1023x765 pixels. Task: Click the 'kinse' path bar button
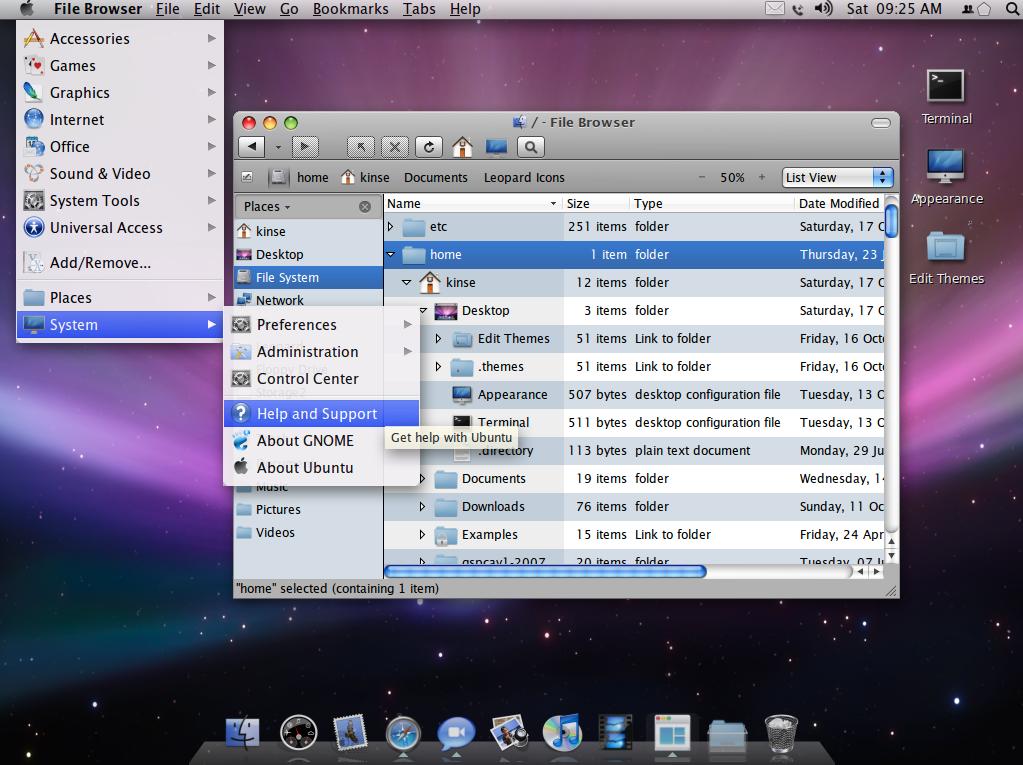click(x=365, y=177)
